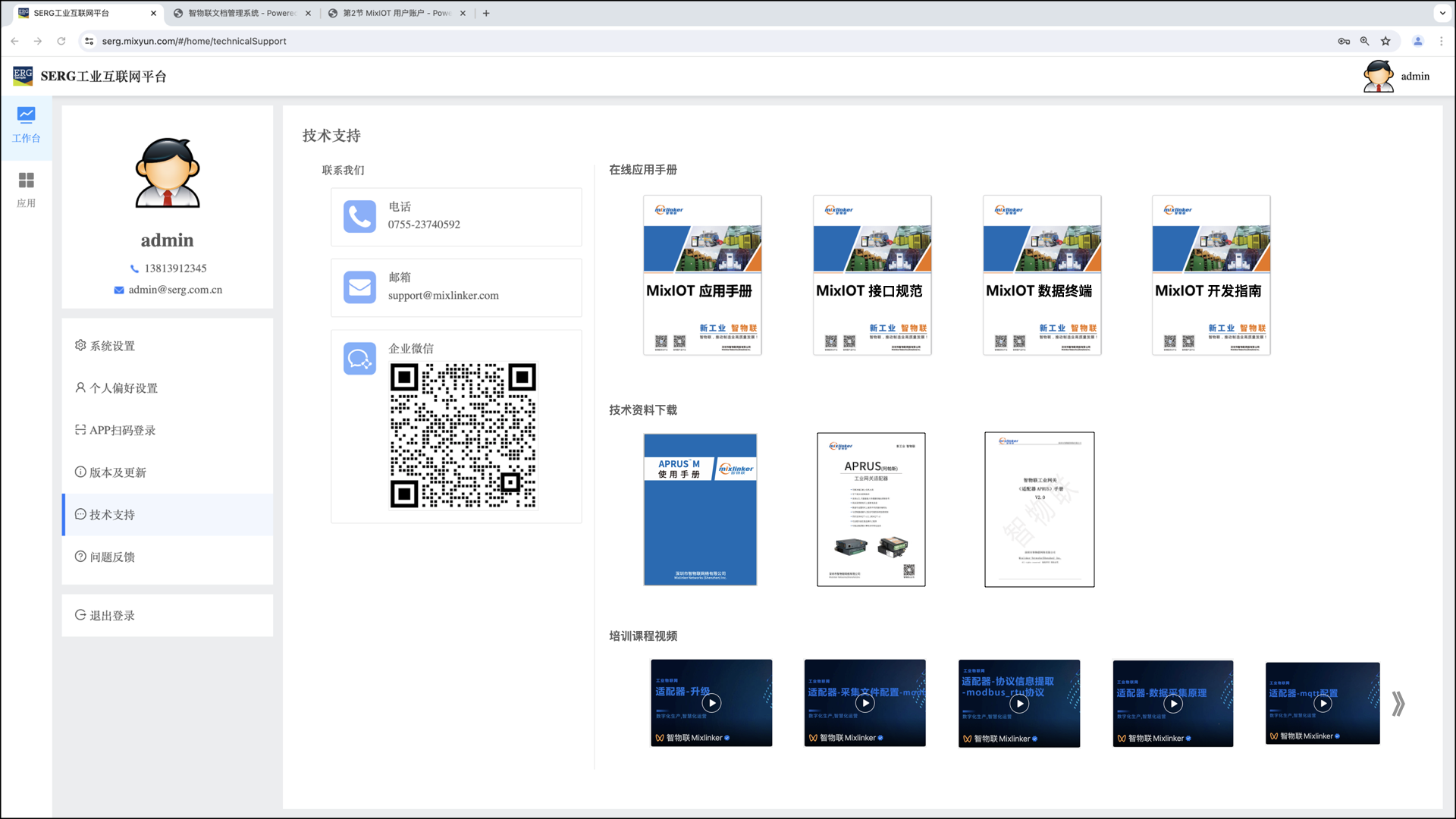Bookmark this page with the star icon

click(x=1385, y=41)
